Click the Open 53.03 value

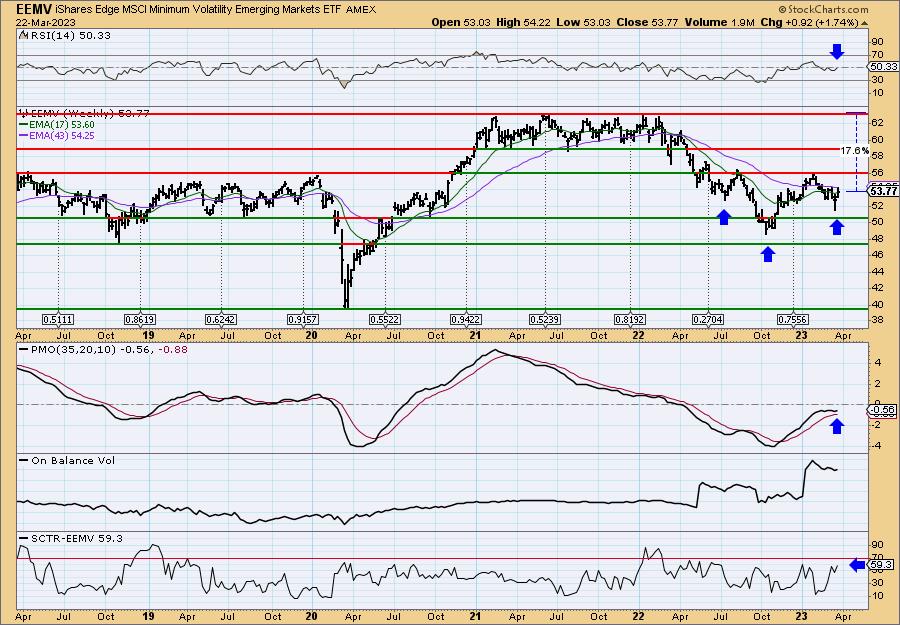pyautogui.click(x=461, y=22)
